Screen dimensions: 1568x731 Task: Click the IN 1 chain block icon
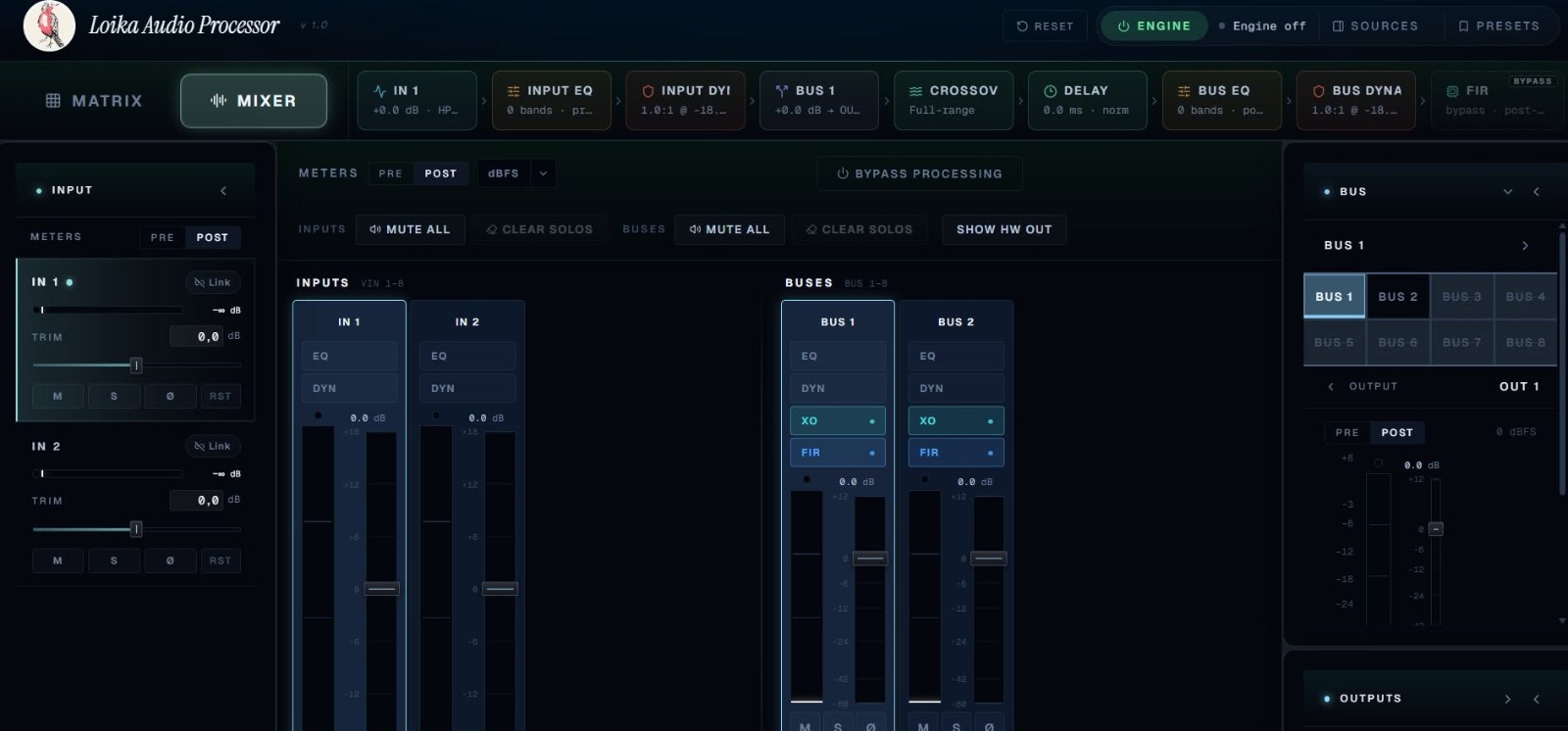(380, 90)
